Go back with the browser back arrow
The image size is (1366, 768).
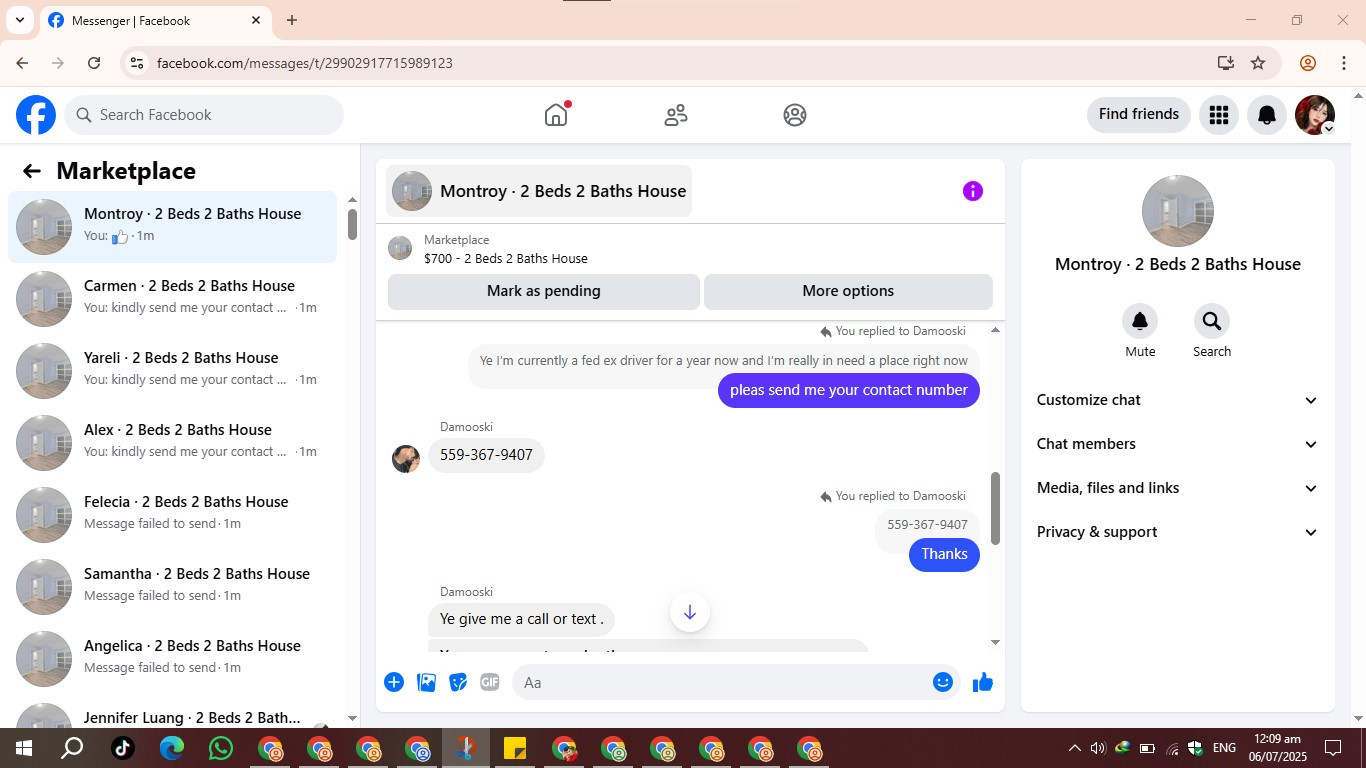pyautogui.click(x=22, y=63)
